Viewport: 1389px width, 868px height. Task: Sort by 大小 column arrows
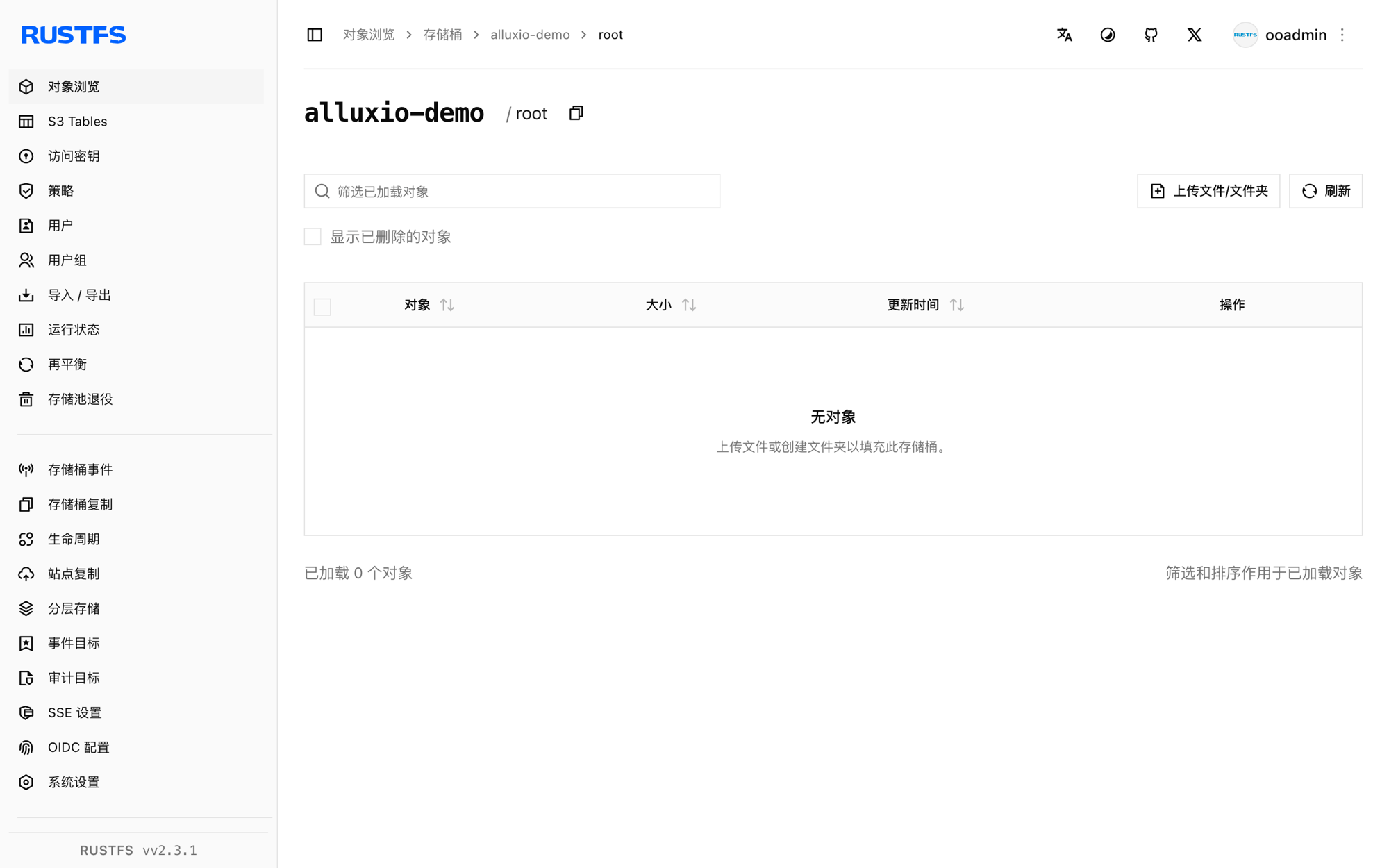click(689, 305)
